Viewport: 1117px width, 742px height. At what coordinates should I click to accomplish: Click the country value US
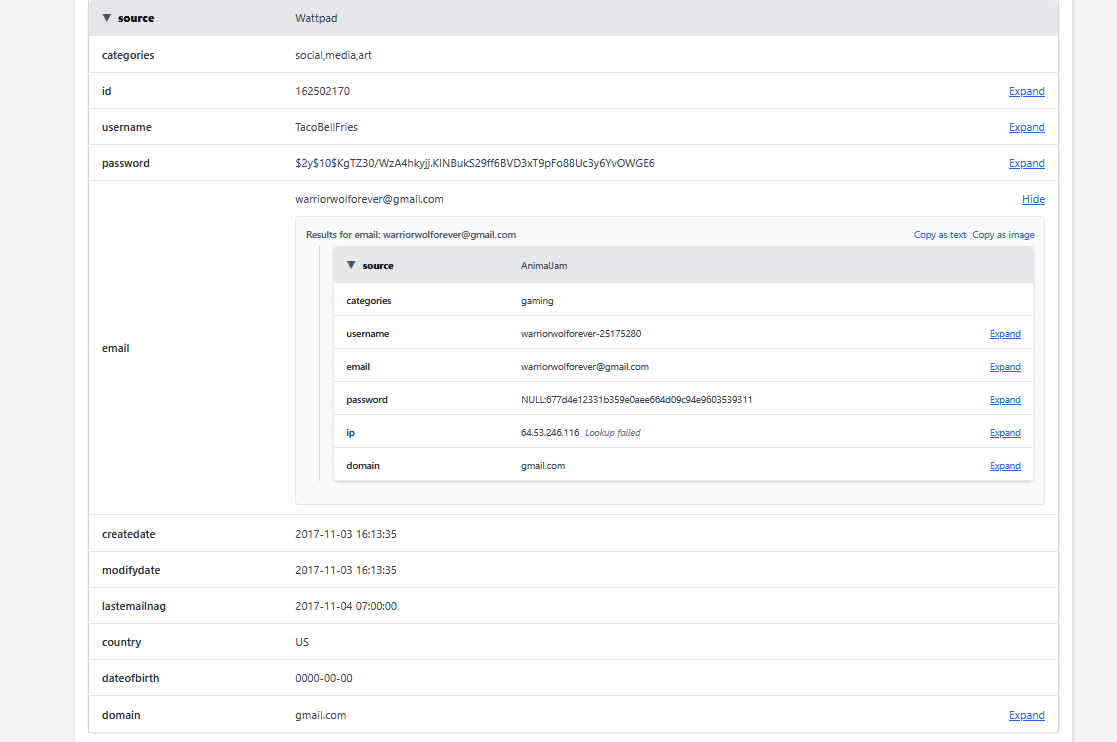click(x=302, y=642)
